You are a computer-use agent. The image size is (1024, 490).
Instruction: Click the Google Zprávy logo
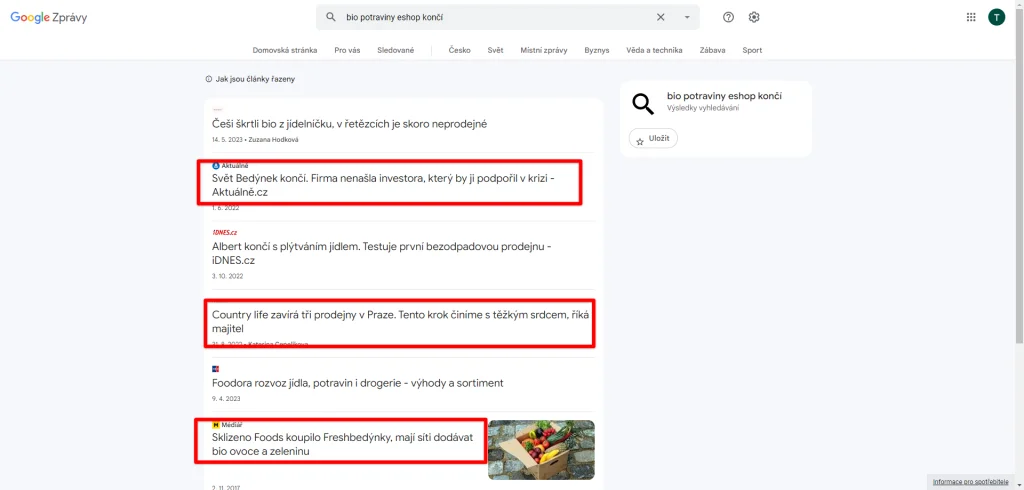click(x=48, y=18)
